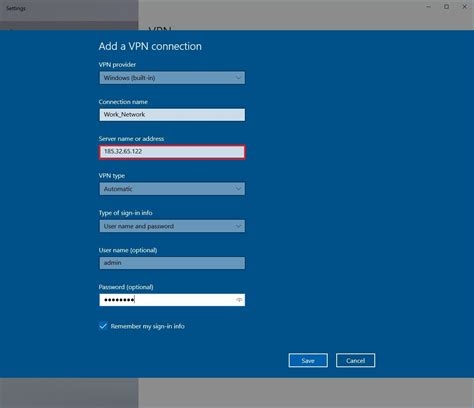Screen dimensions: 474x408
Task: Focus the Server name or address field
Action: pyautogui.click(x=172, y=152)
